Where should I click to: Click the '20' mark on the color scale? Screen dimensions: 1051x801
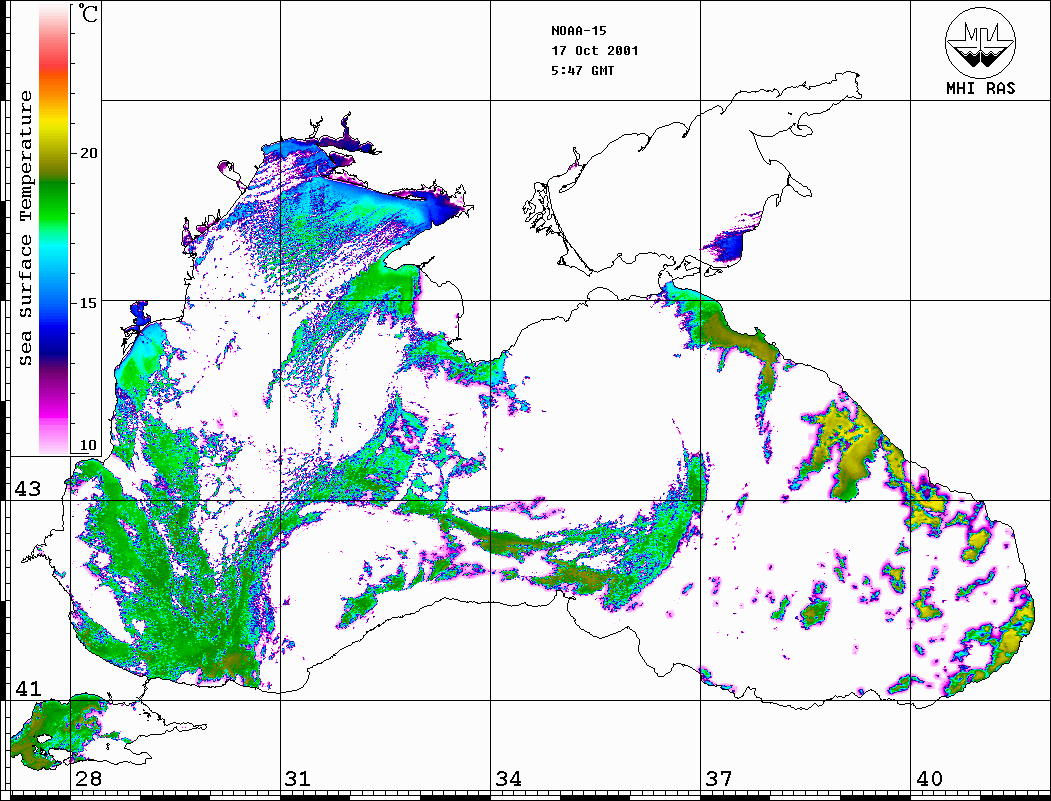pyautogui.click(x=88, y=153)
